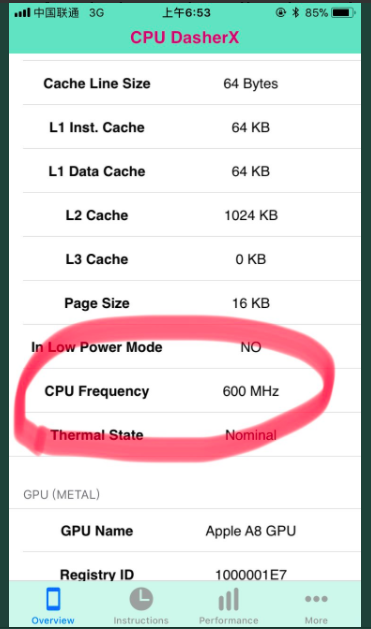Tap the CPU DasherX title

coord(184,37)
